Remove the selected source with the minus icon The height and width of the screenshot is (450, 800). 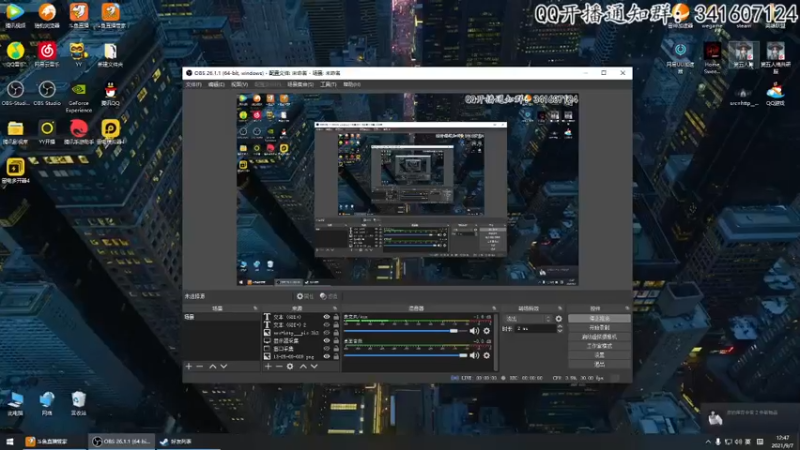coord(279,366)
